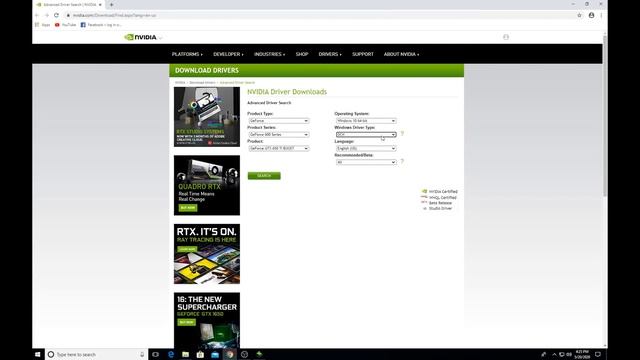This screenshot has width=640, height=360.
Task: Click the volume icon in system tray
Action: (x=569, y=354)
